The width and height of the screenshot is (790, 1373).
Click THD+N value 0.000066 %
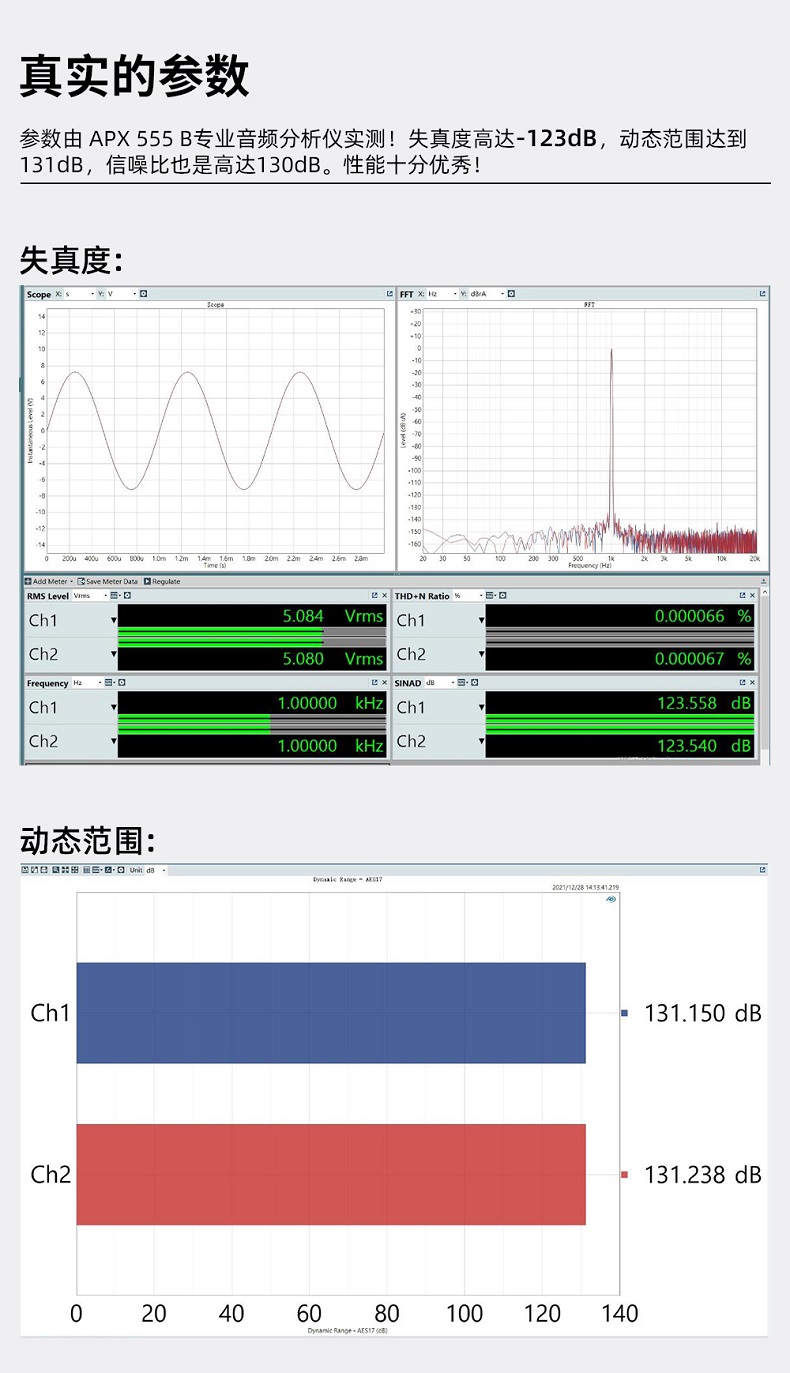[x=703, y=616]
